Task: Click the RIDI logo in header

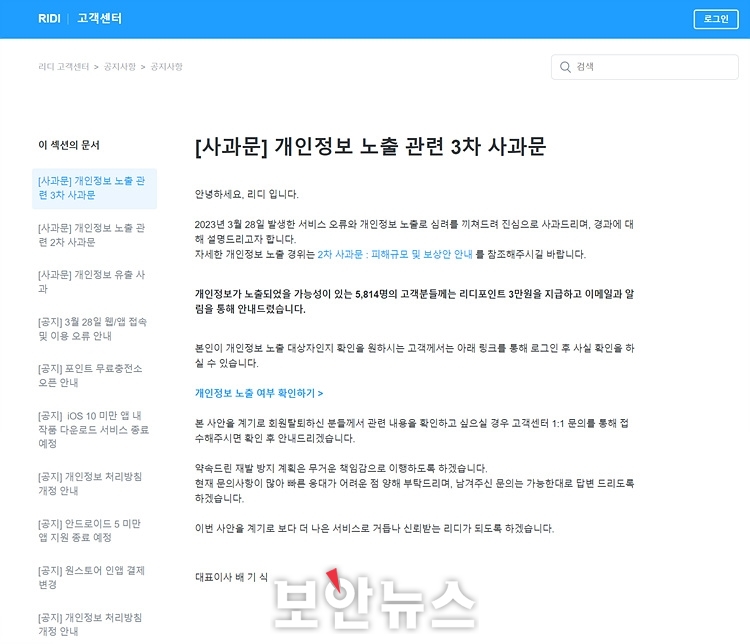Action: coord(49,18)
